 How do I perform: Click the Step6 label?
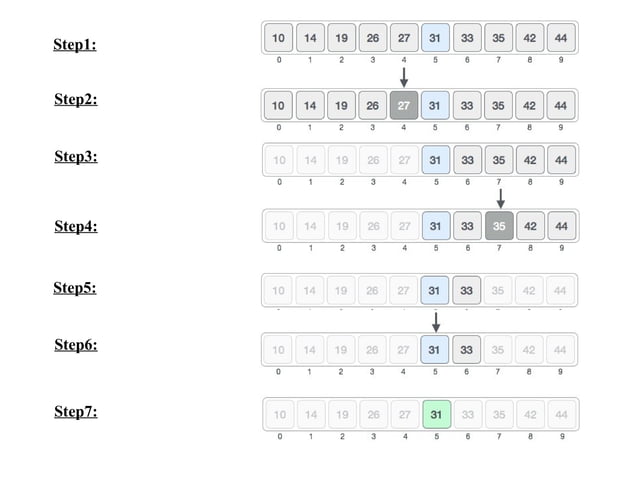tap(76, 345)
